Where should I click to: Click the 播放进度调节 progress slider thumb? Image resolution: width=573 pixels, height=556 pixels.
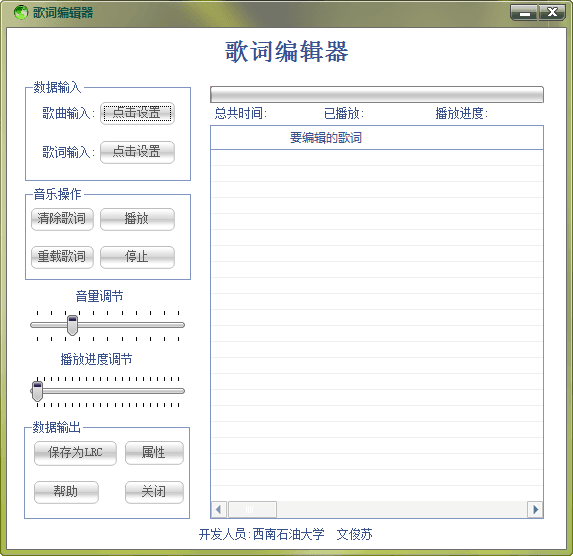click(37, 391)
